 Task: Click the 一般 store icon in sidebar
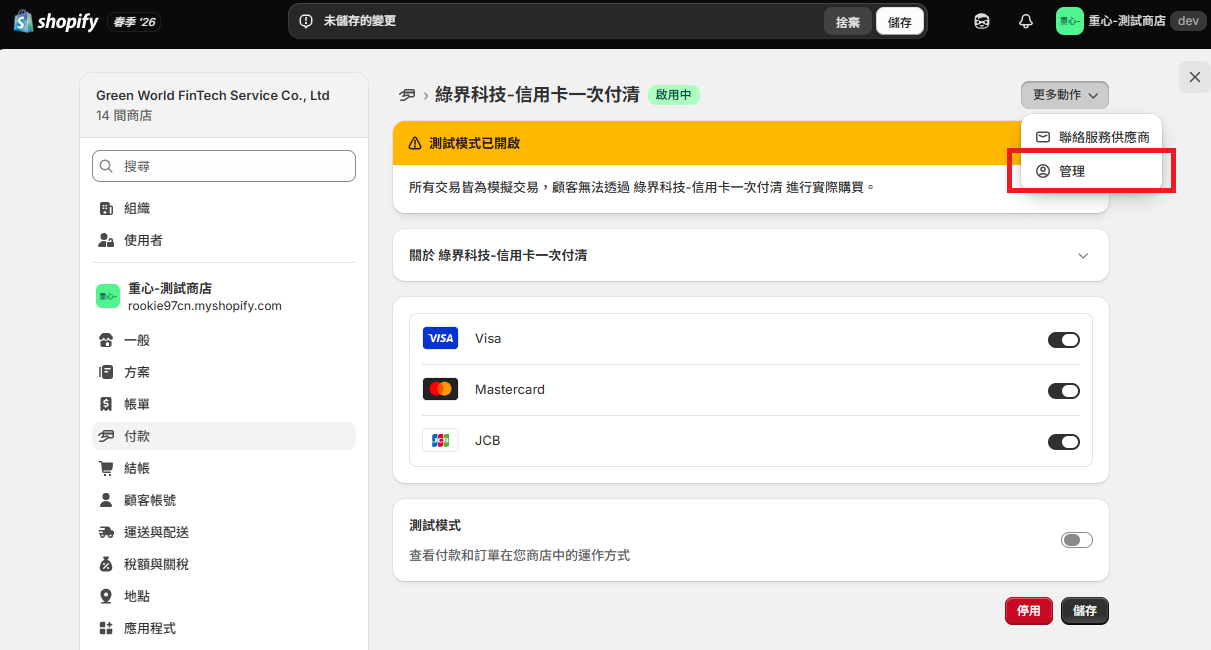106,340
